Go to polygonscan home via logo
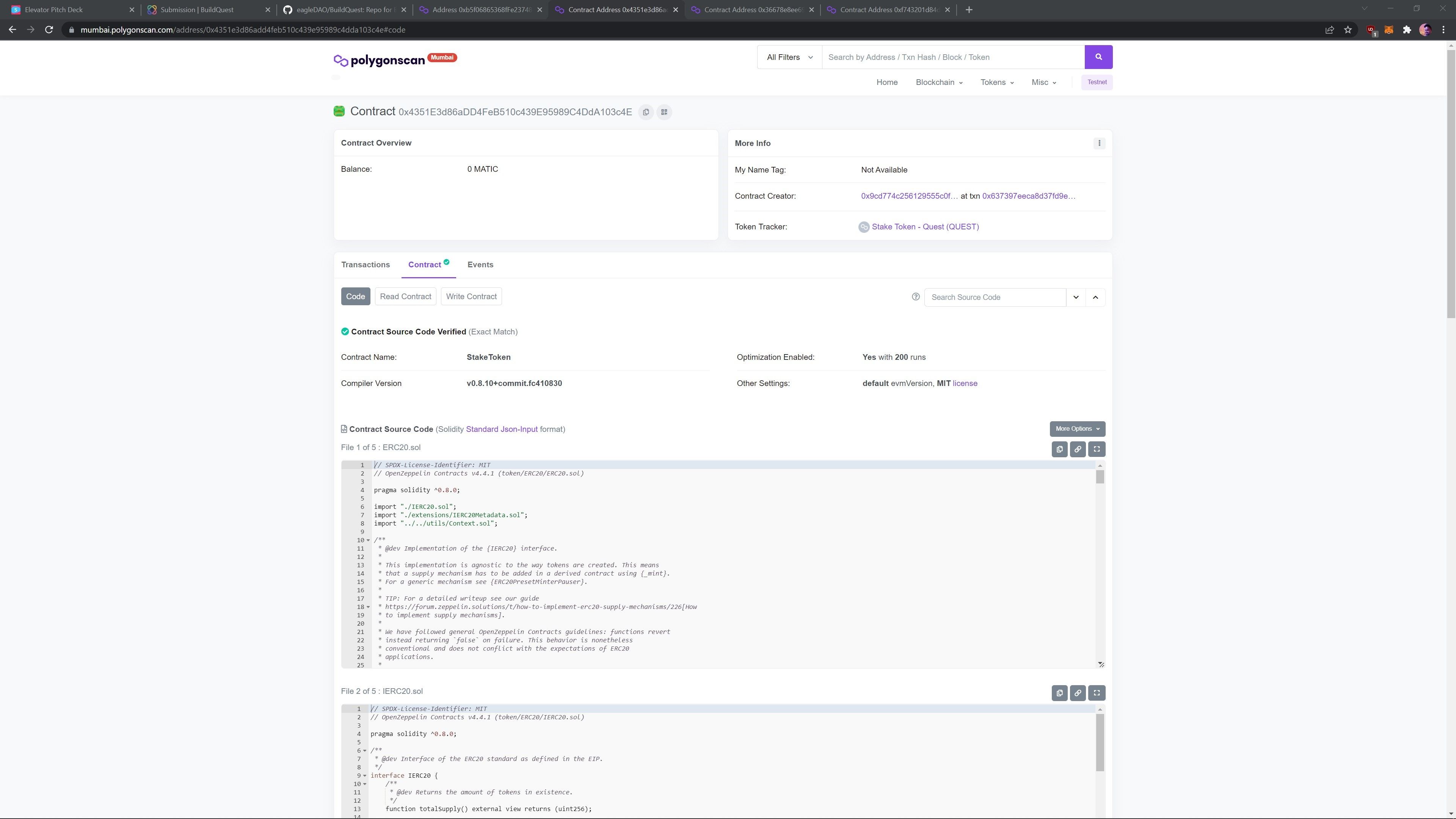 point(379,61)
